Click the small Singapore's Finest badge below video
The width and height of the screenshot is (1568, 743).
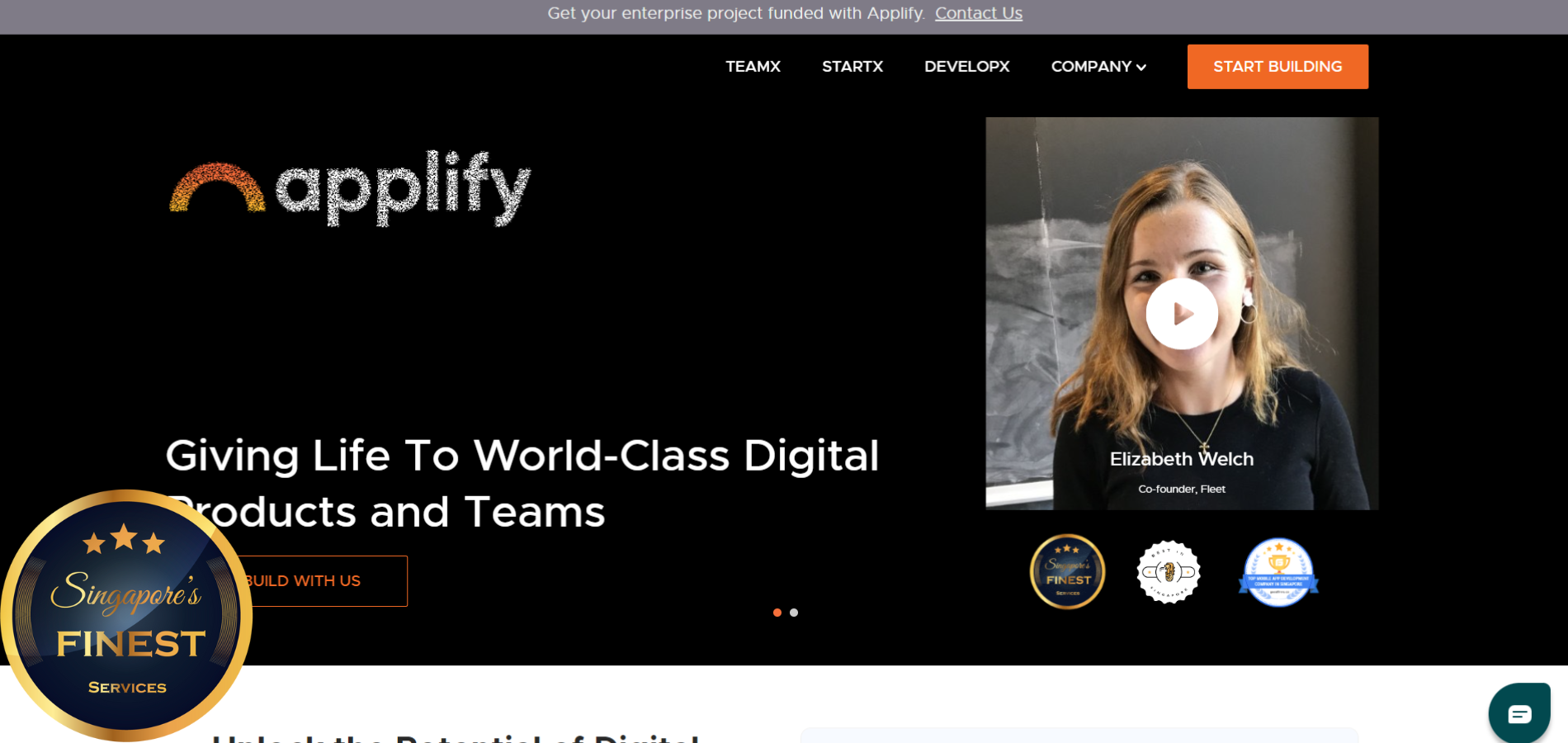point(1067,571)
